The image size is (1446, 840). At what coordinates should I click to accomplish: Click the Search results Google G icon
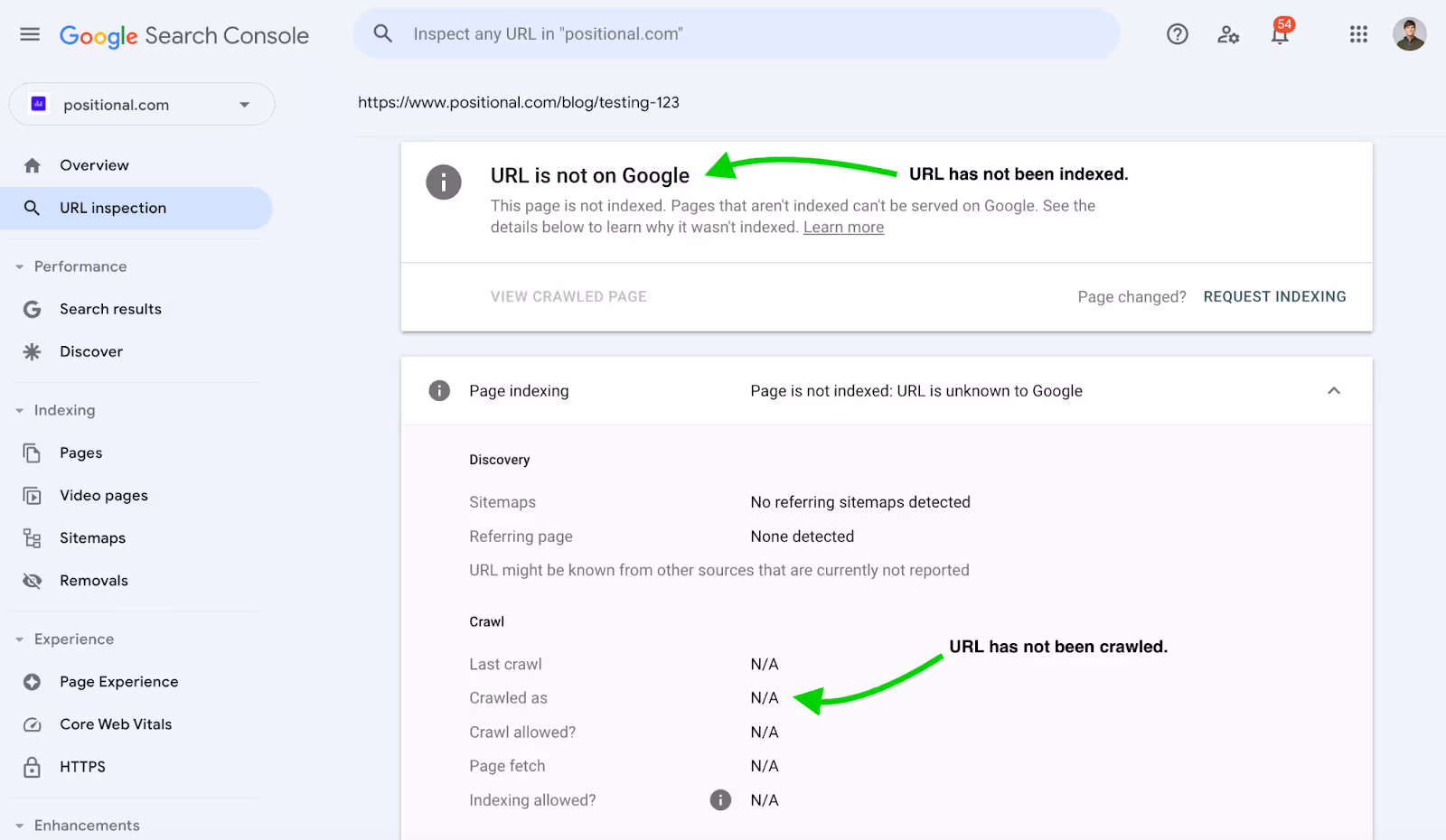33,309
